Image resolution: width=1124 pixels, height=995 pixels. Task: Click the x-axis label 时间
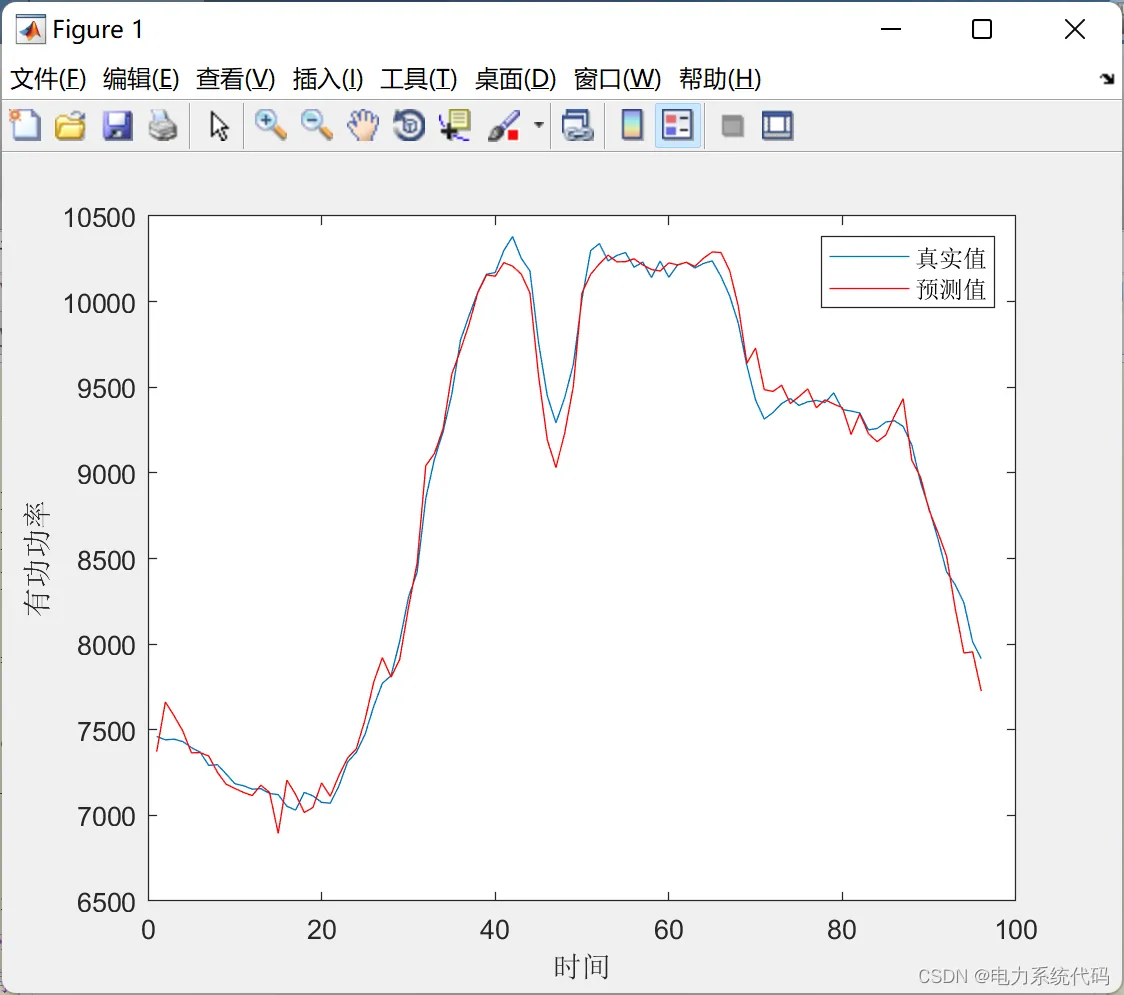pyautogui.click(x=581, y=967)
